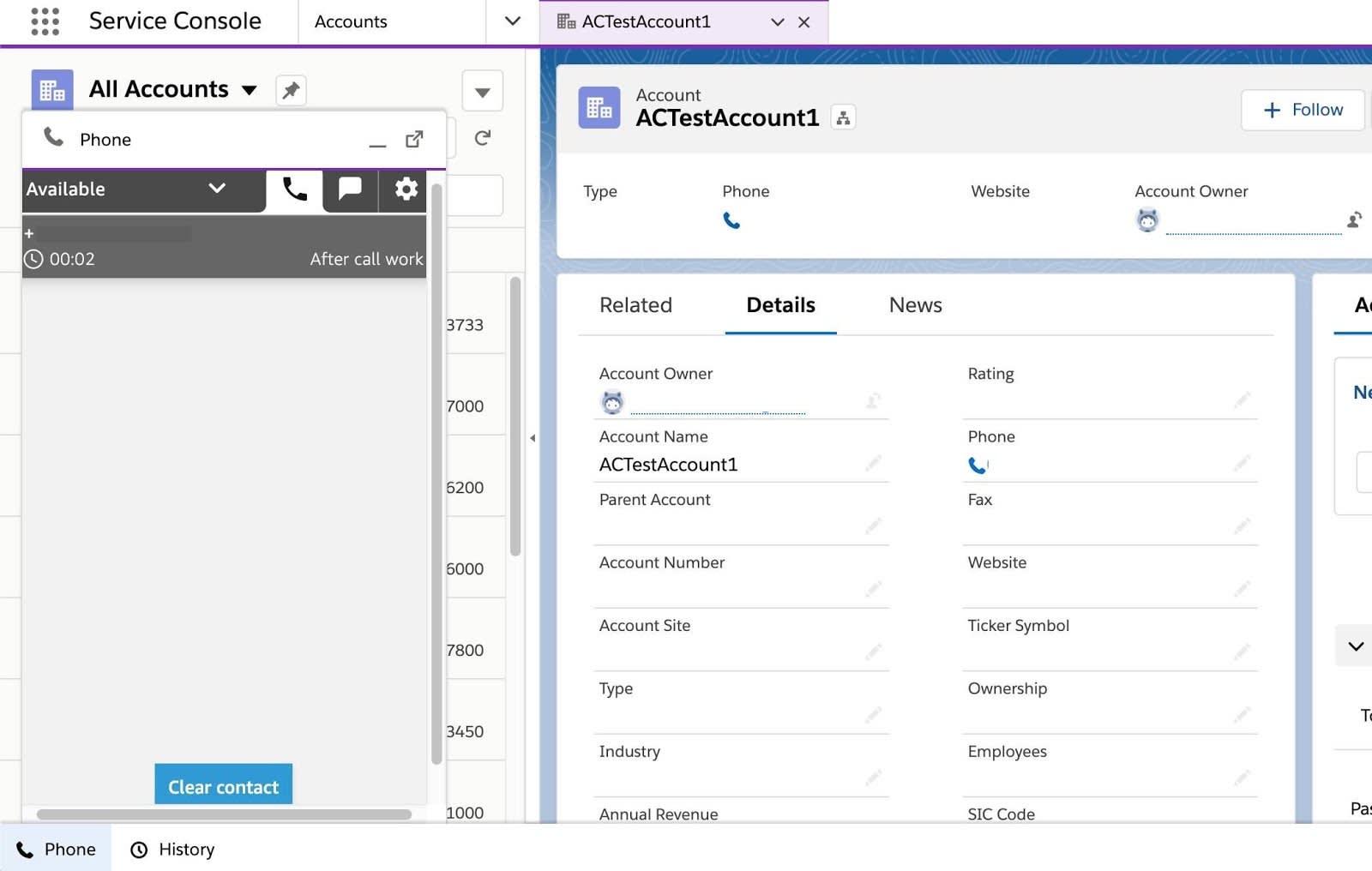Image resolution: width=1372 pixels, height=871 pixels.
Task: Edit the Industry pencil icon
Action: coord(873,778)
